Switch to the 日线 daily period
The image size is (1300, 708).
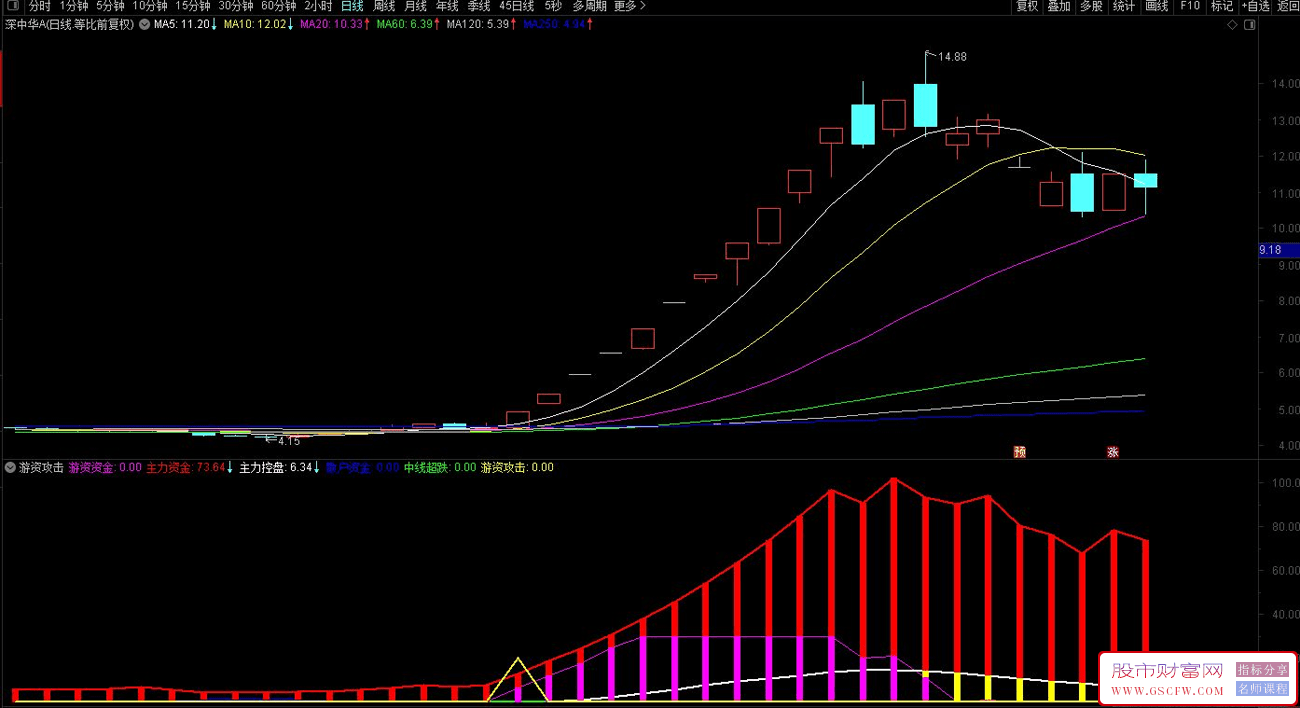click(352, 6)
